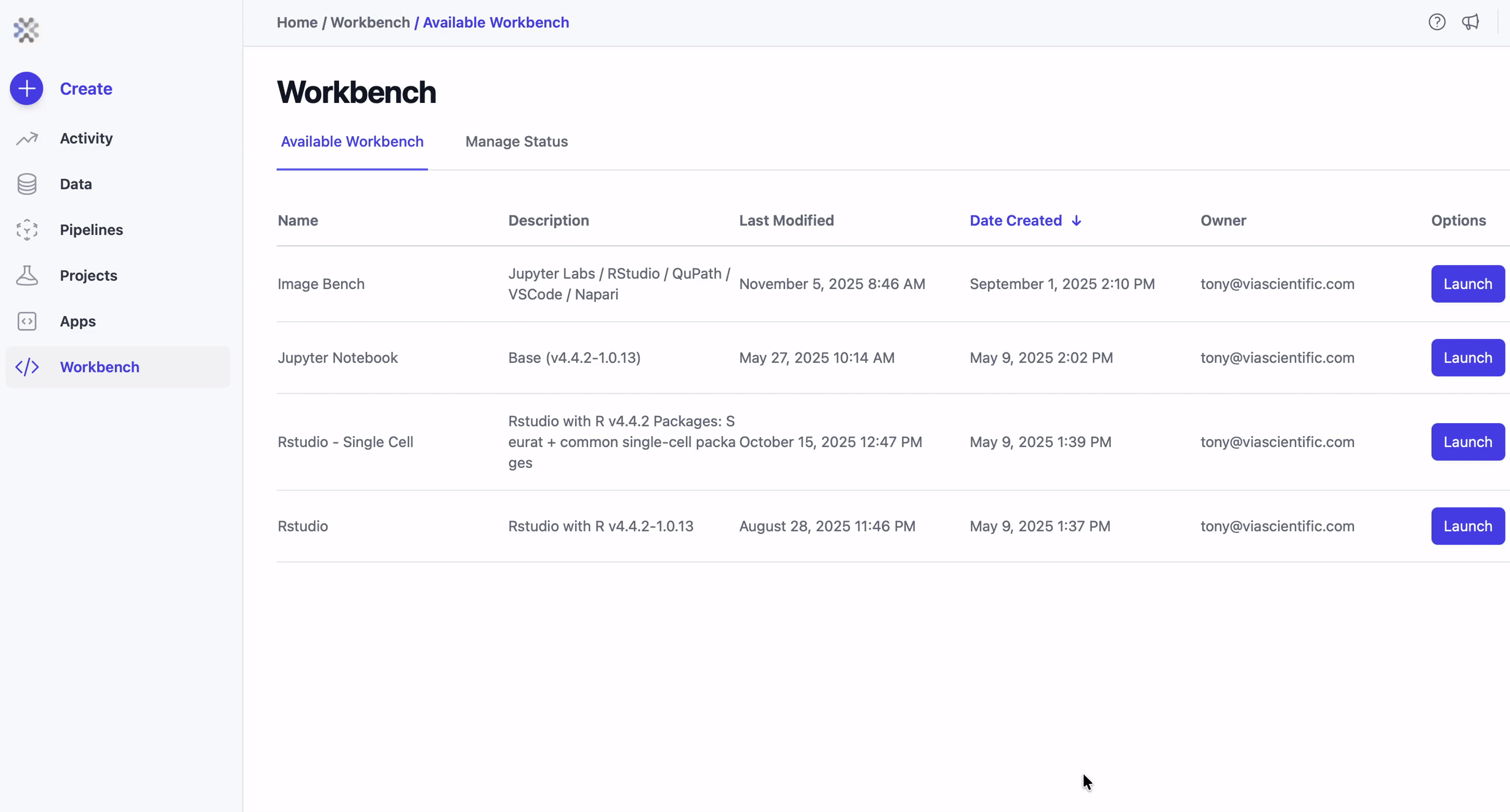Select the Available Workbench tab

[352, 142]
